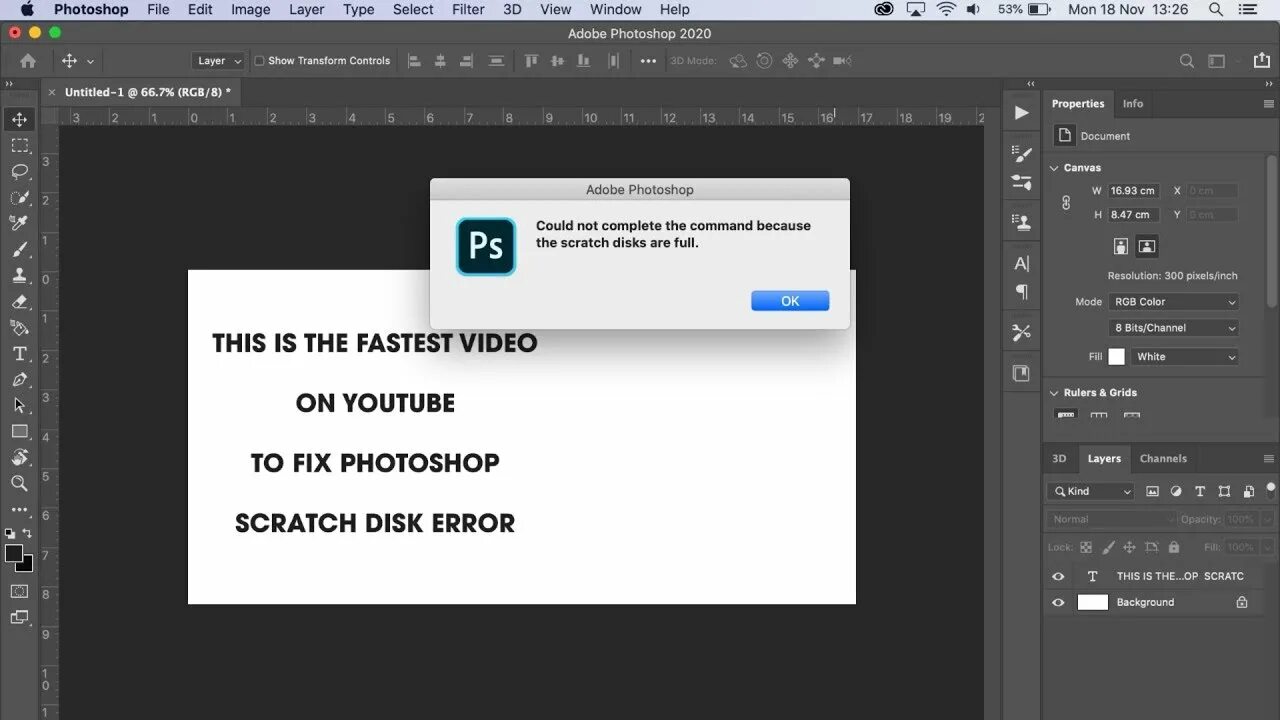Toggle the shape layers filter
Screen dimensions: 1280x720
pyautogui.click(x=1224, y=491)
